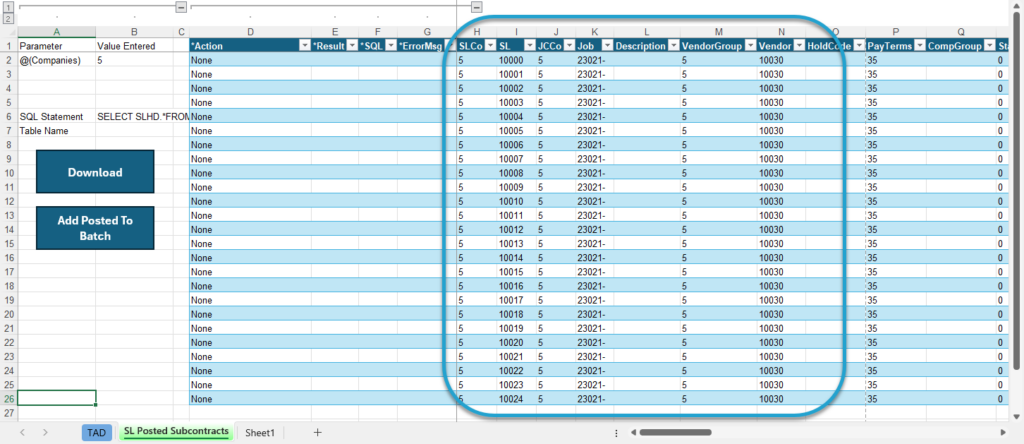Select row 6 header
1024x444 pixels.
point(8,116)
